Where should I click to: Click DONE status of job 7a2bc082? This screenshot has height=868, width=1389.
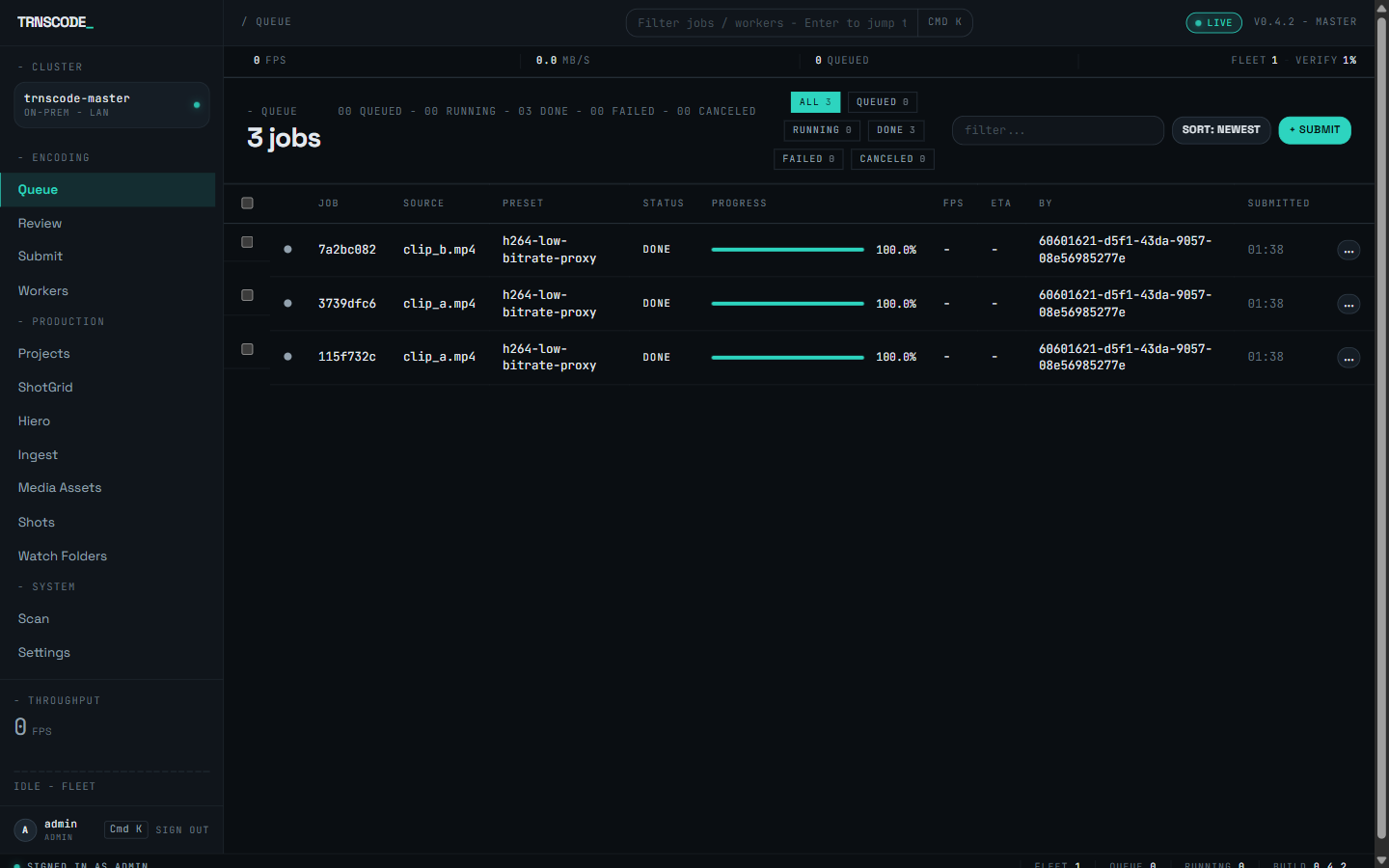pyautogui.click(x=657, y=250)
